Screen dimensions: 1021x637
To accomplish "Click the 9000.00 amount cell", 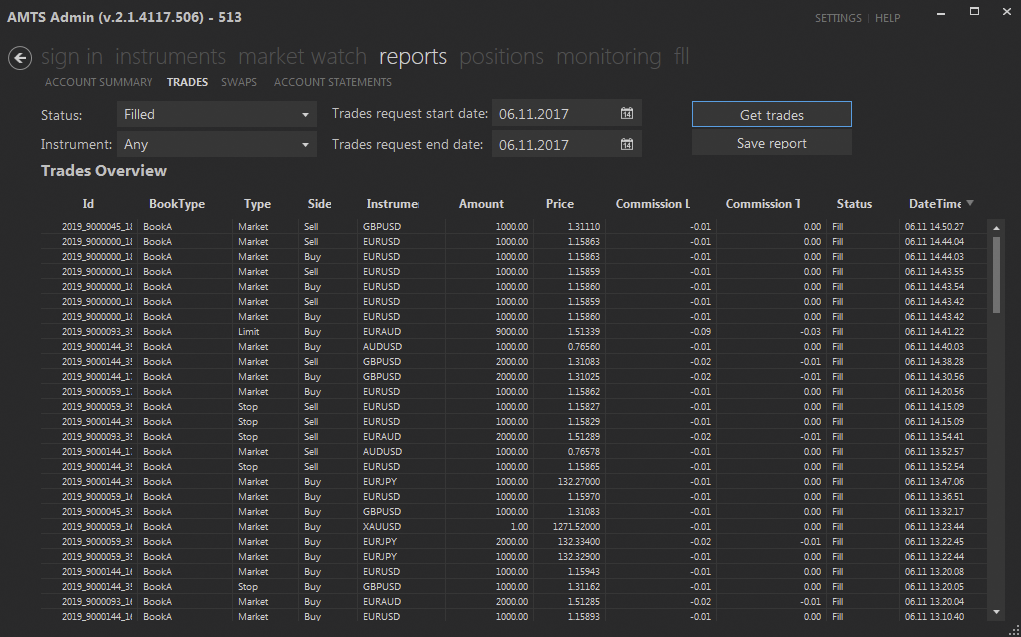I will pos(512,332).
